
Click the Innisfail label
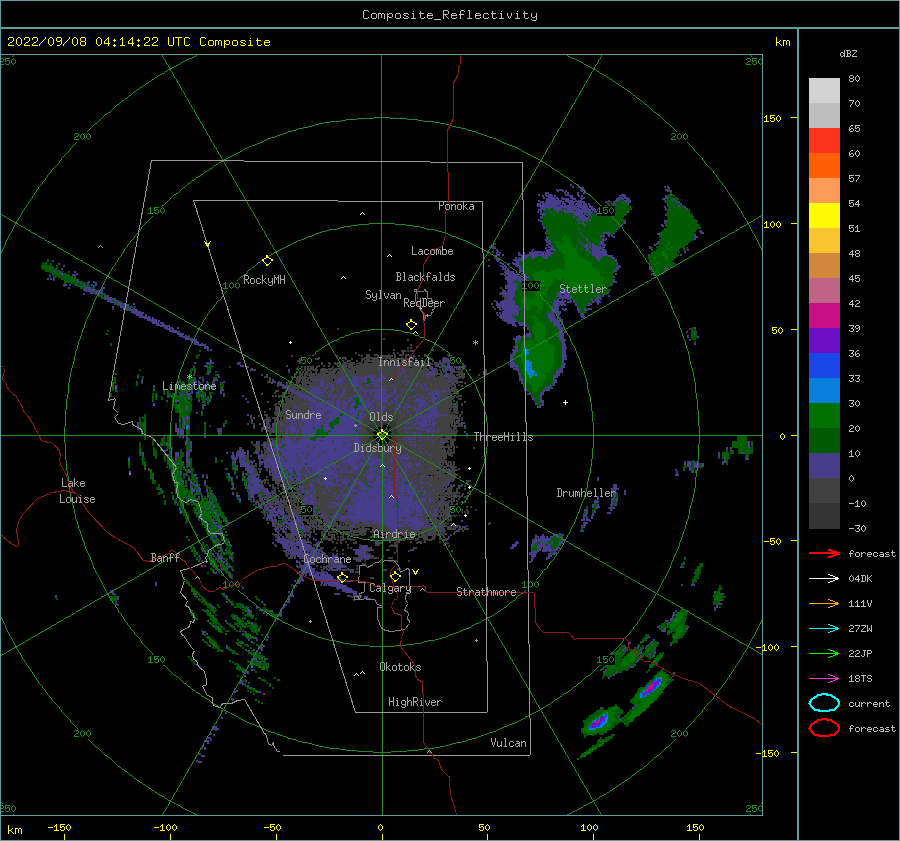point(404,362)
